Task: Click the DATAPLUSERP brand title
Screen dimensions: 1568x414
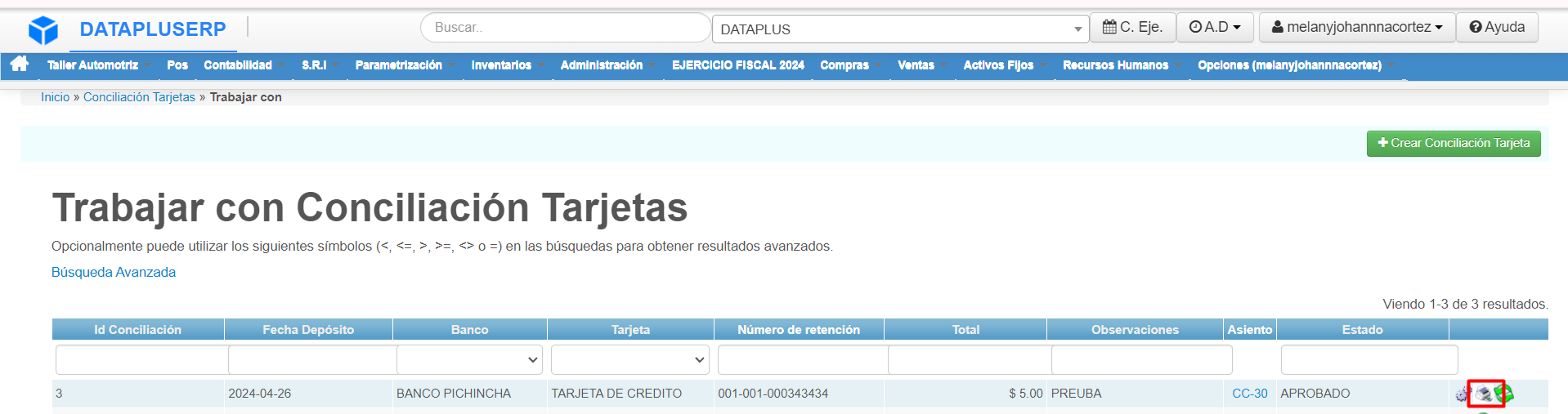Action: (x=153, y=29)
